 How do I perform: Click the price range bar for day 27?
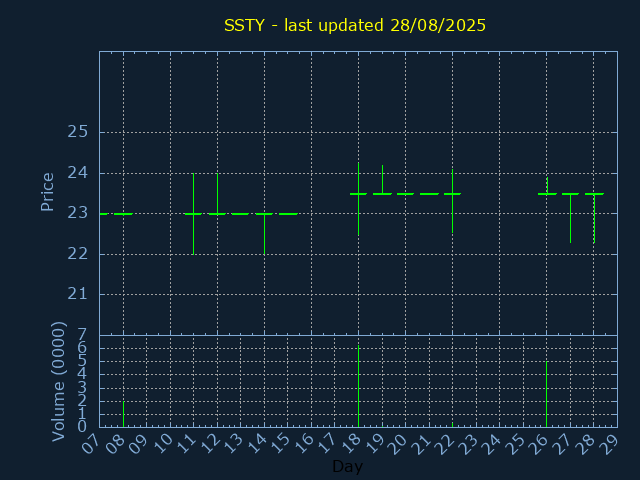pyautogui.click(x=571, y=218)
